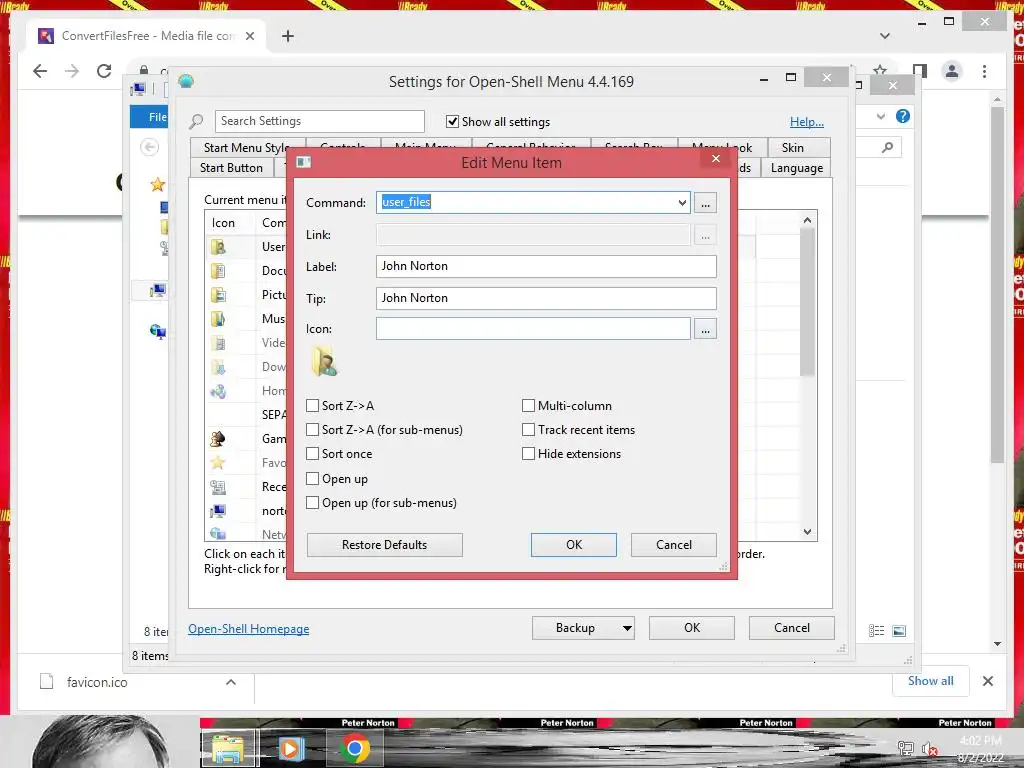This screenshot has width=1024, height=768.
Task: Enable Track recent items checkbox
Action: (528, 430)
